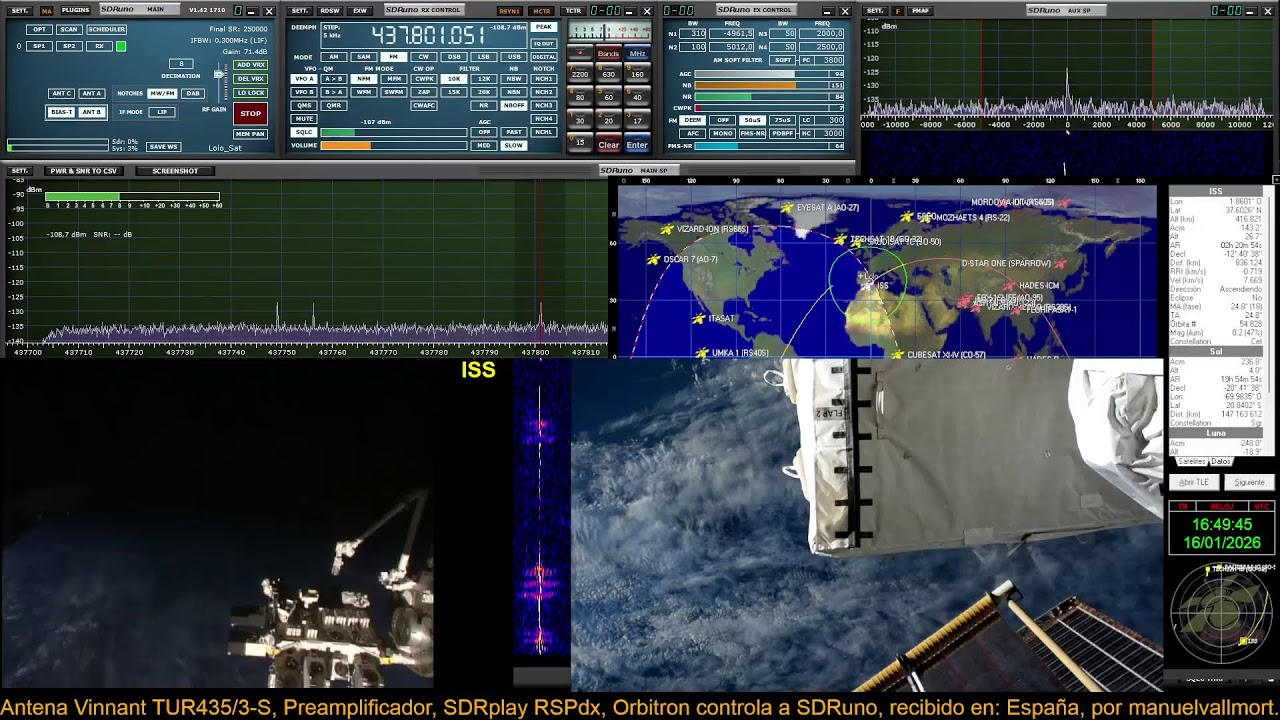The width and height of the screenshot is (1280, 720).
Task: Switch to Datos tab in Orbitron panel
Action: [x=1219, y=462]
